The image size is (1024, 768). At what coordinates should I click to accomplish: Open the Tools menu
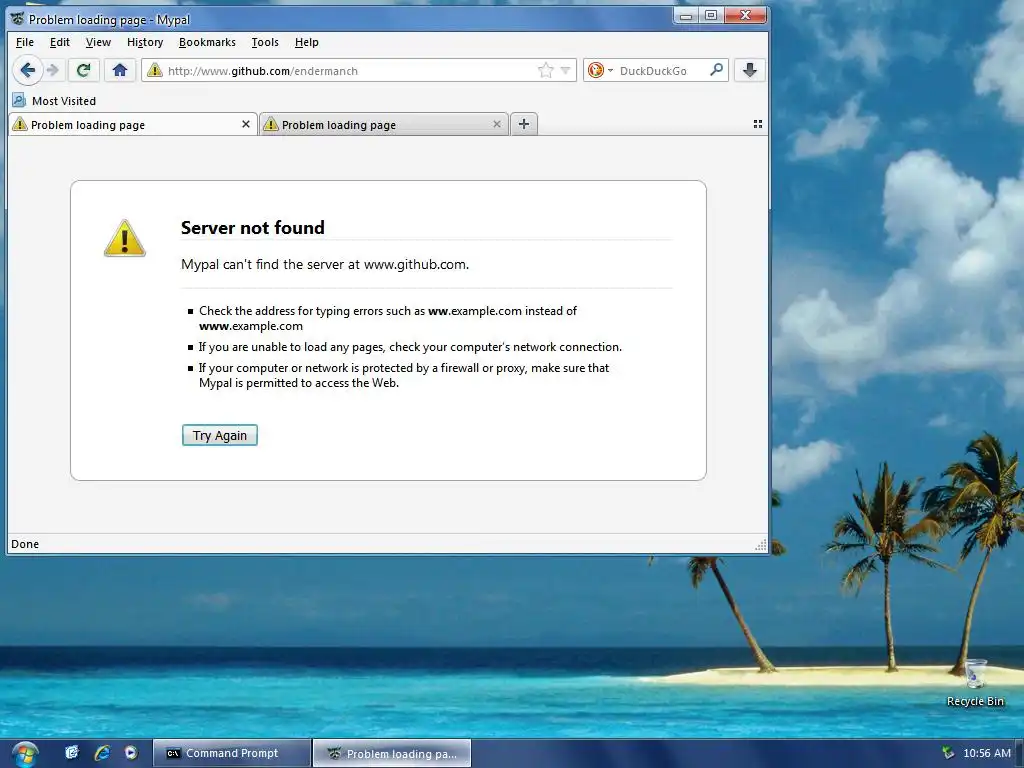[x=265, y=42]
